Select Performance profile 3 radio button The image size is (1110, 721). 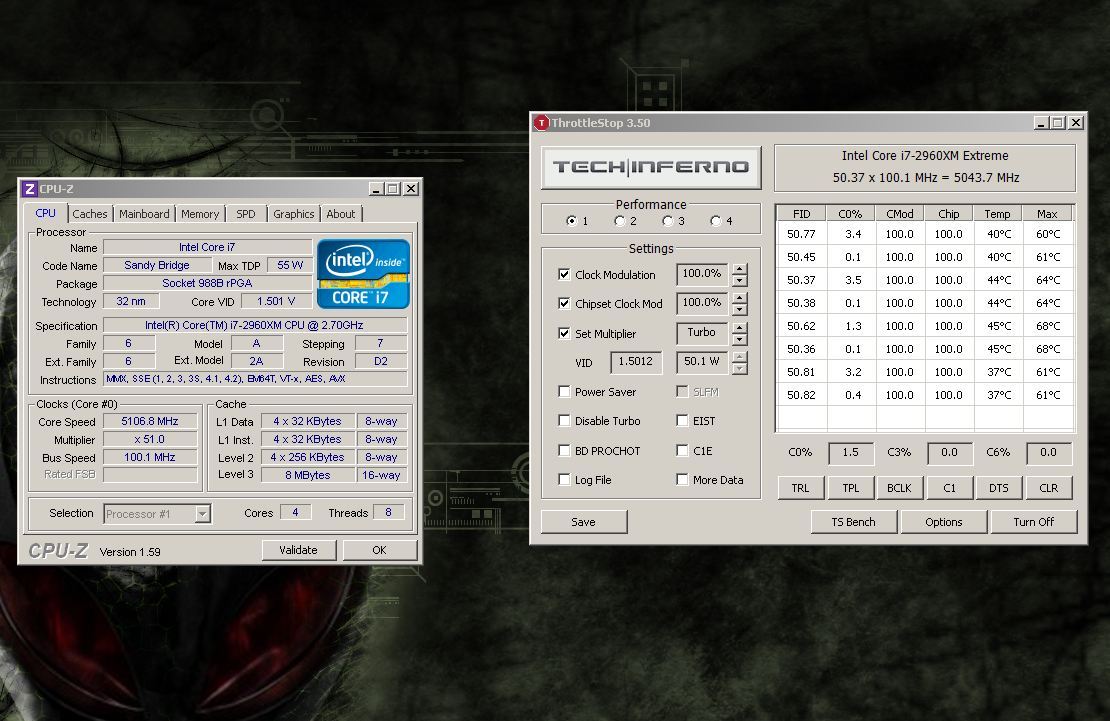point(668,221)
